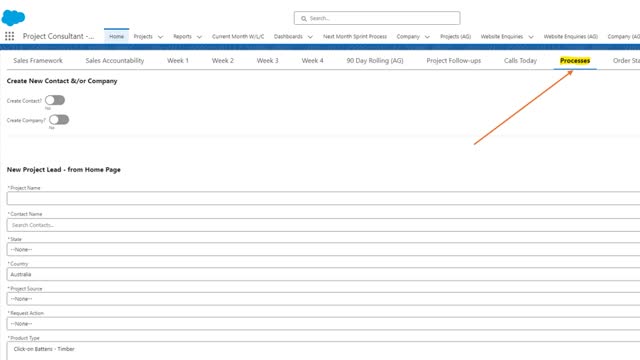Click the Project Consultant app name
Viewport: 640px width, 360px height.
[x=58, y=36]
